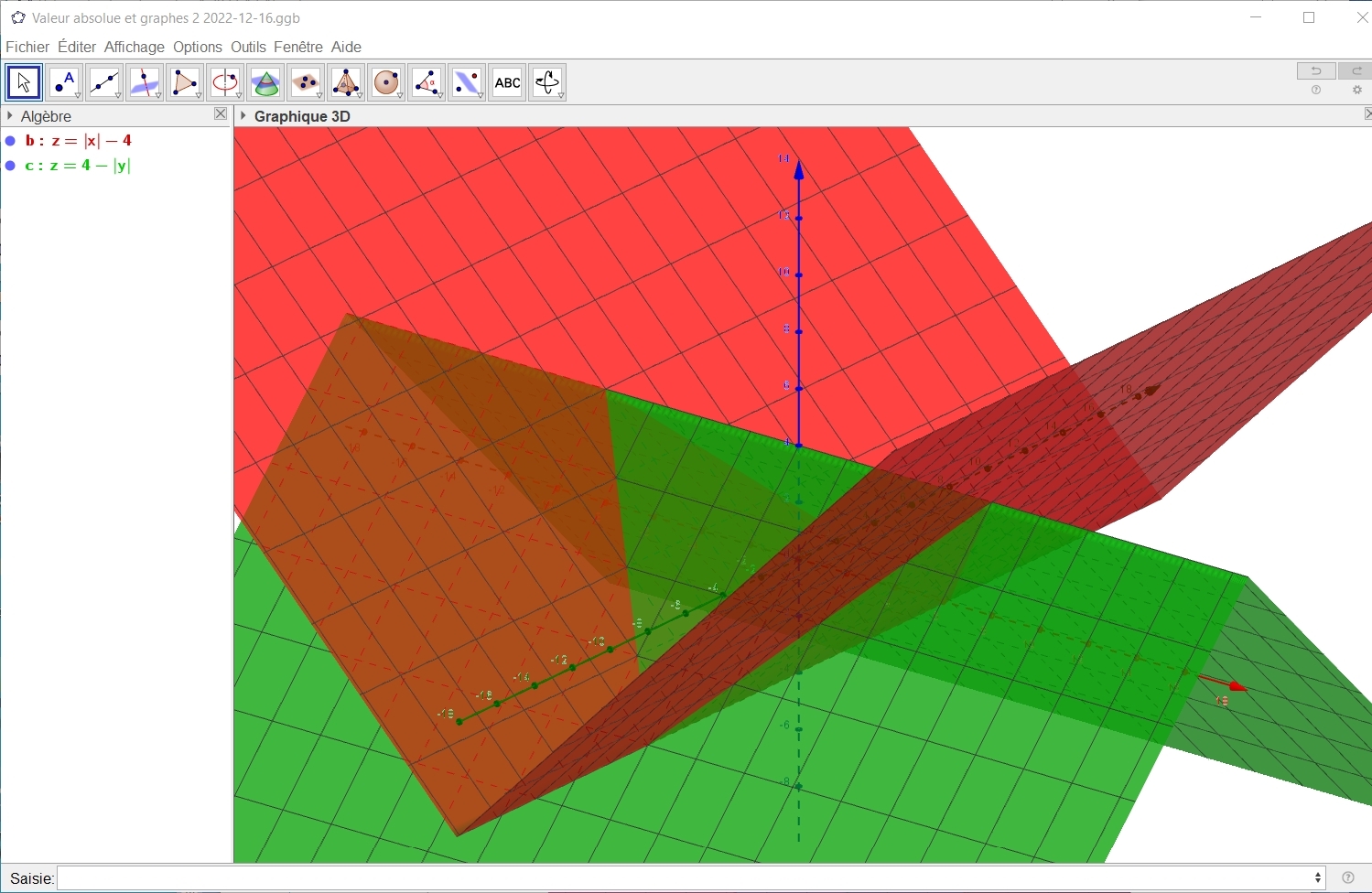Toggle visibility of surface c
This screenshot has height=893, width=1372.
tap(11, 166)
